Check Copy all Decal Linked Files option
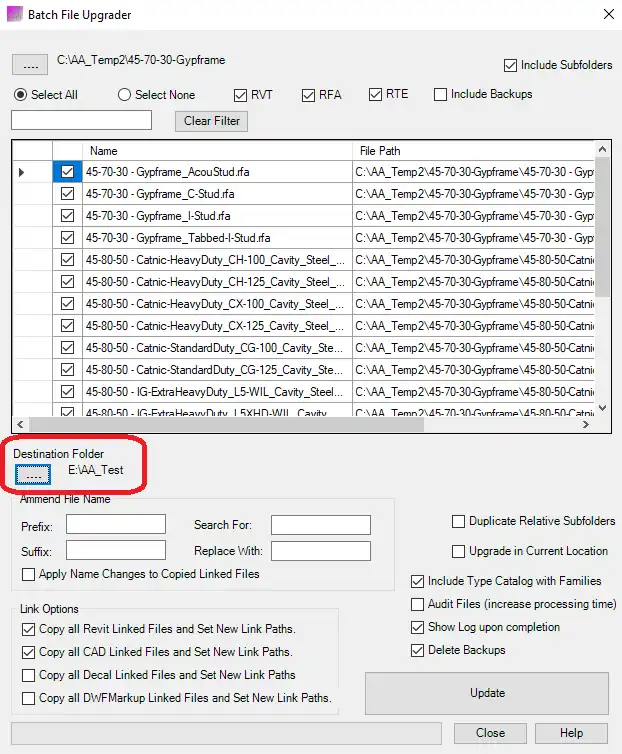This screenshot has width=622, height=754. pos(29,675)
